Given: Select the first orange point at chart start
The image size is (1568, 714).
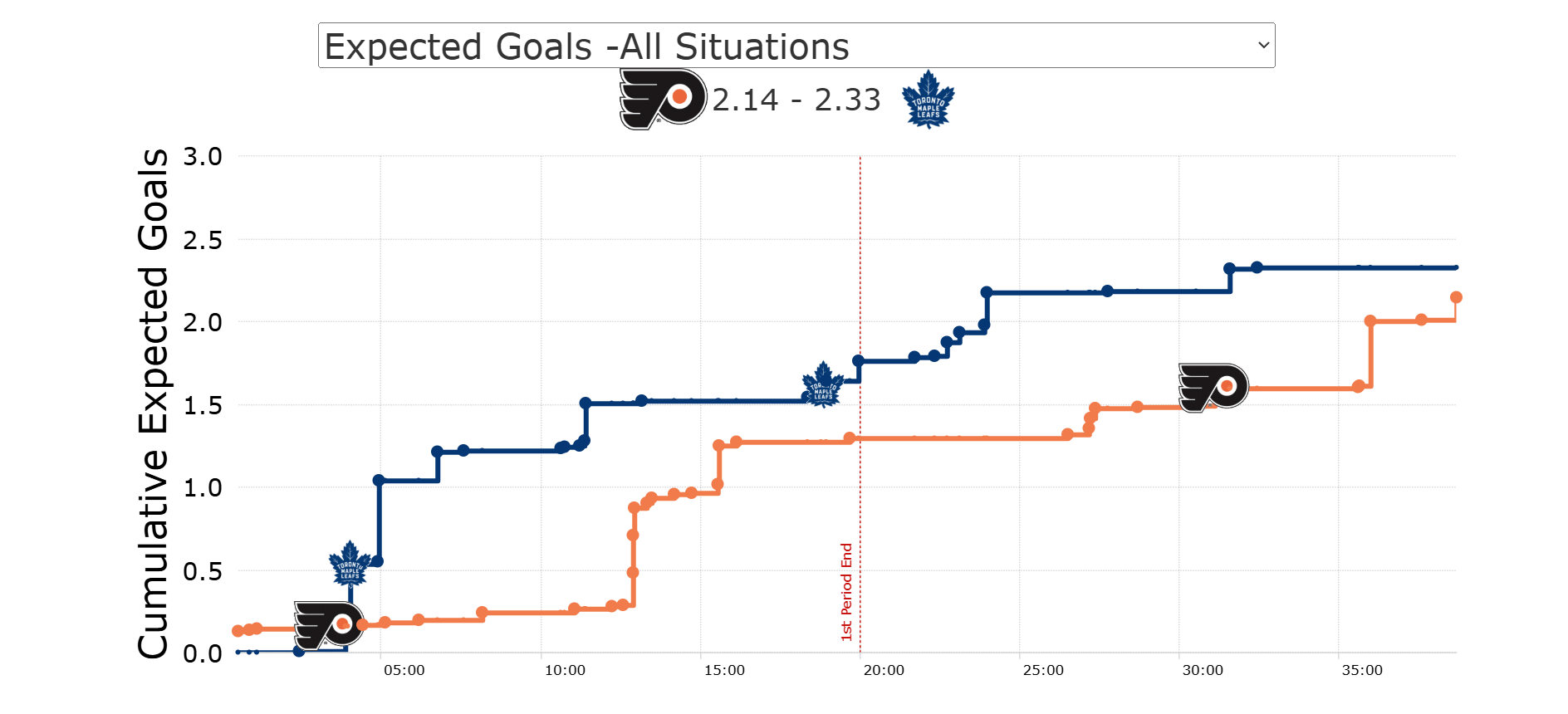Looking at the screenshot, I should coord(238,631).
